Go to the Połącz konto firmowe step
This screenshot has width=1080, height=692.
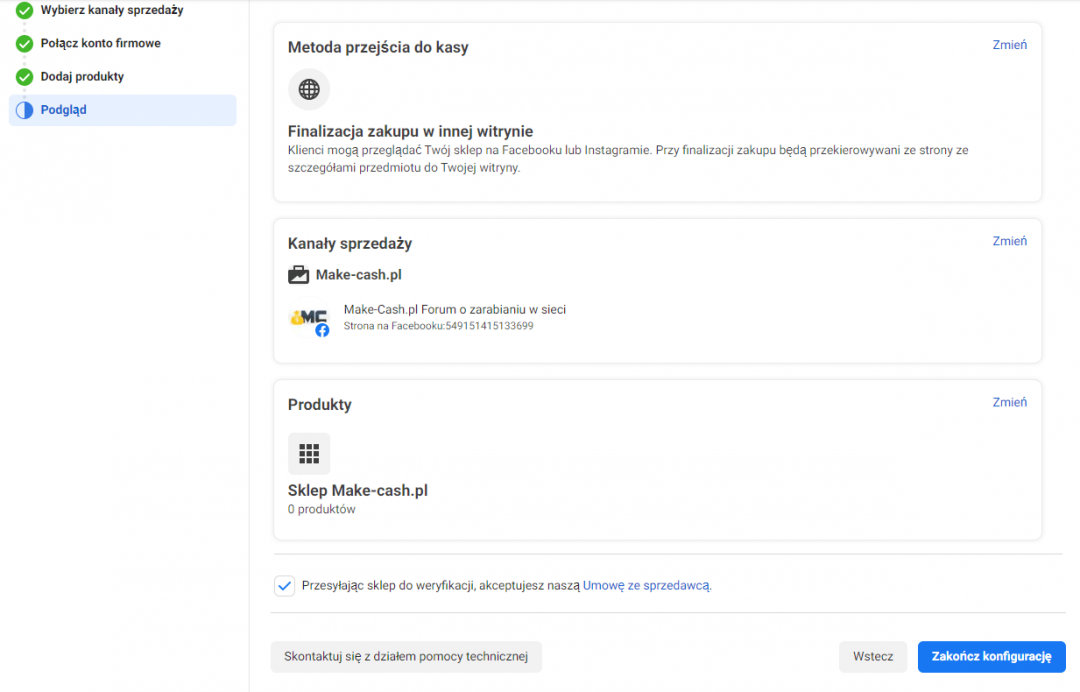tap(100, 44)
